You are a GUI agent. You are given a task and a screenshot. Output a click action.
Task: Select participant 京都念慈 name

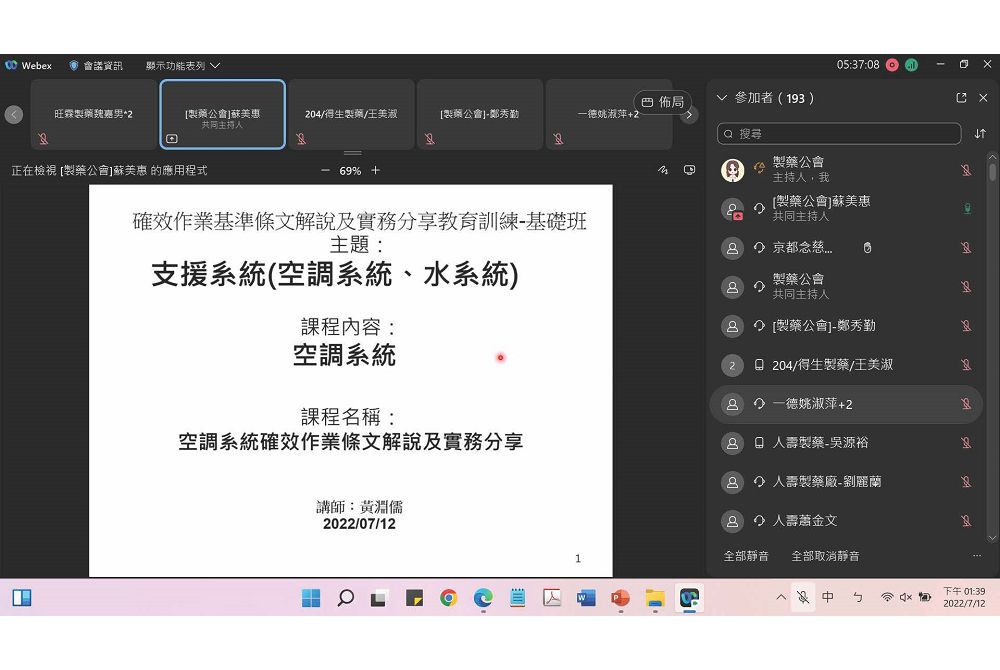click(802, 247)
